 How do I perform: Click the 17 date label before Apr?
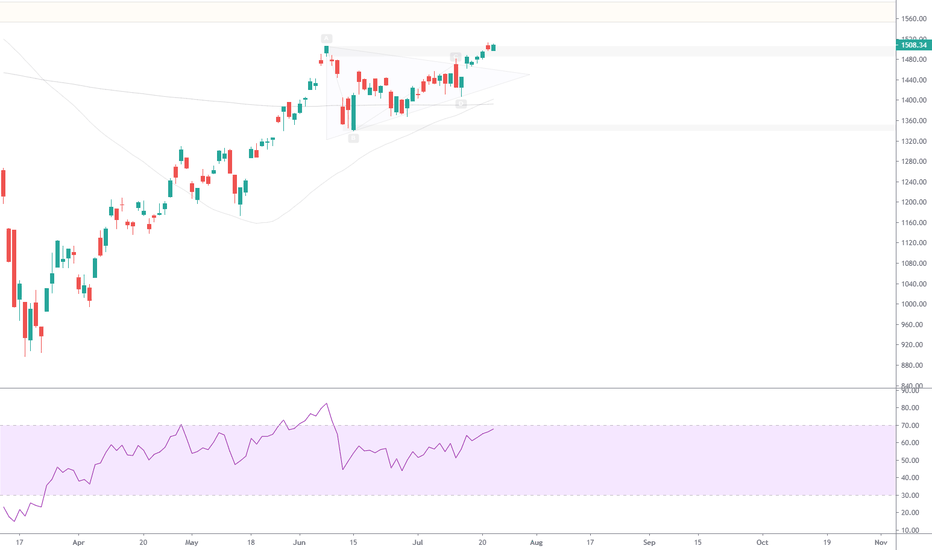pyautogui.click(x=20, y=542)
